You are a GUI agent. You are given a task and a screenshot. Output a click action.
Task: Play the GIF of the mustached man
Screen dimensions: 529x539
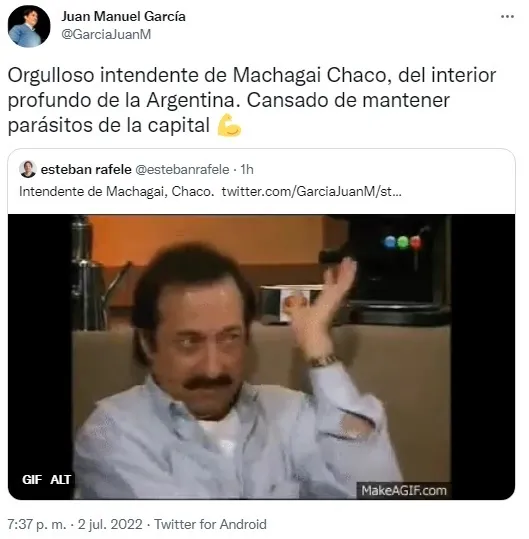point(261,357)
